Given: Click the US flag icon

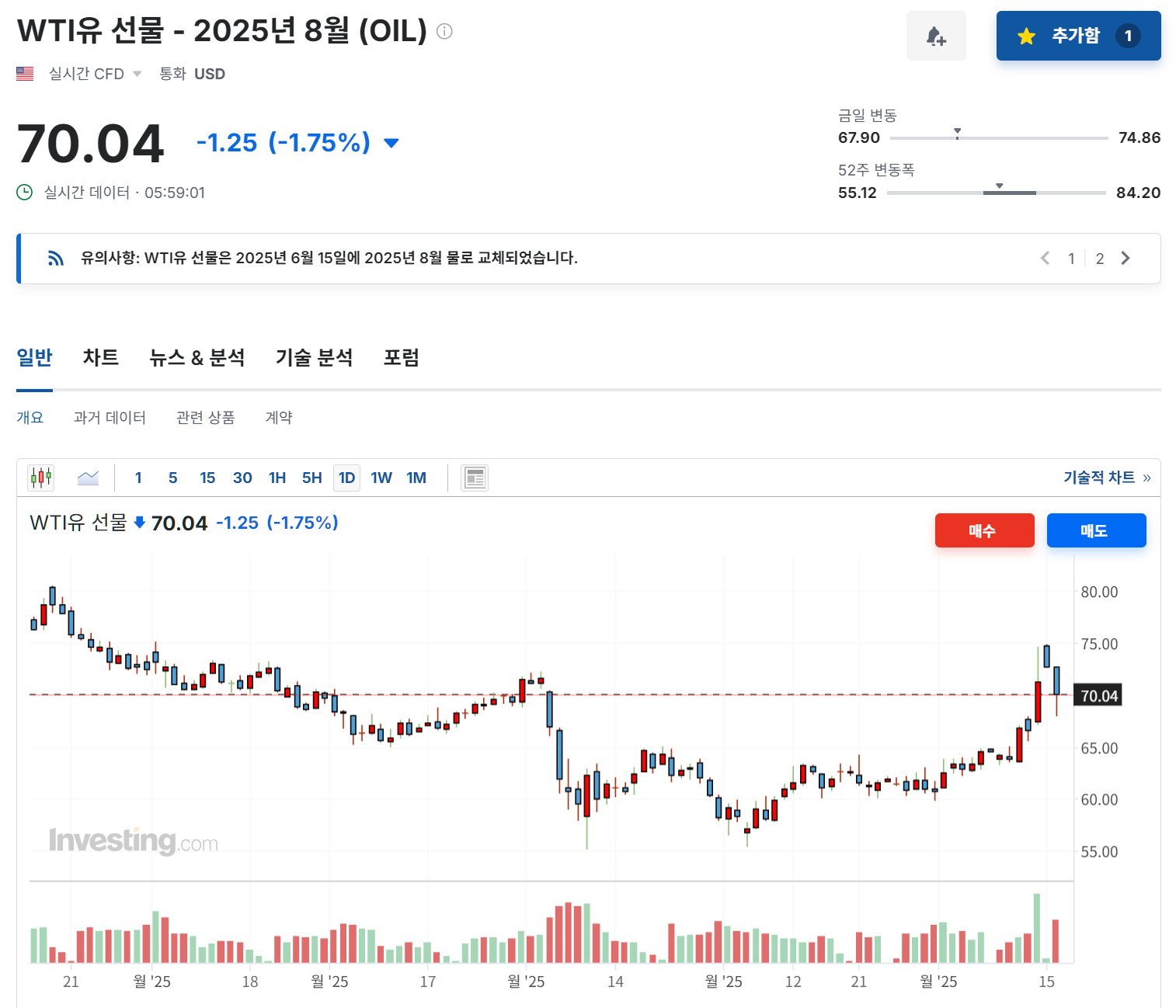Looking at the screenshot, I should coord(25,73).
